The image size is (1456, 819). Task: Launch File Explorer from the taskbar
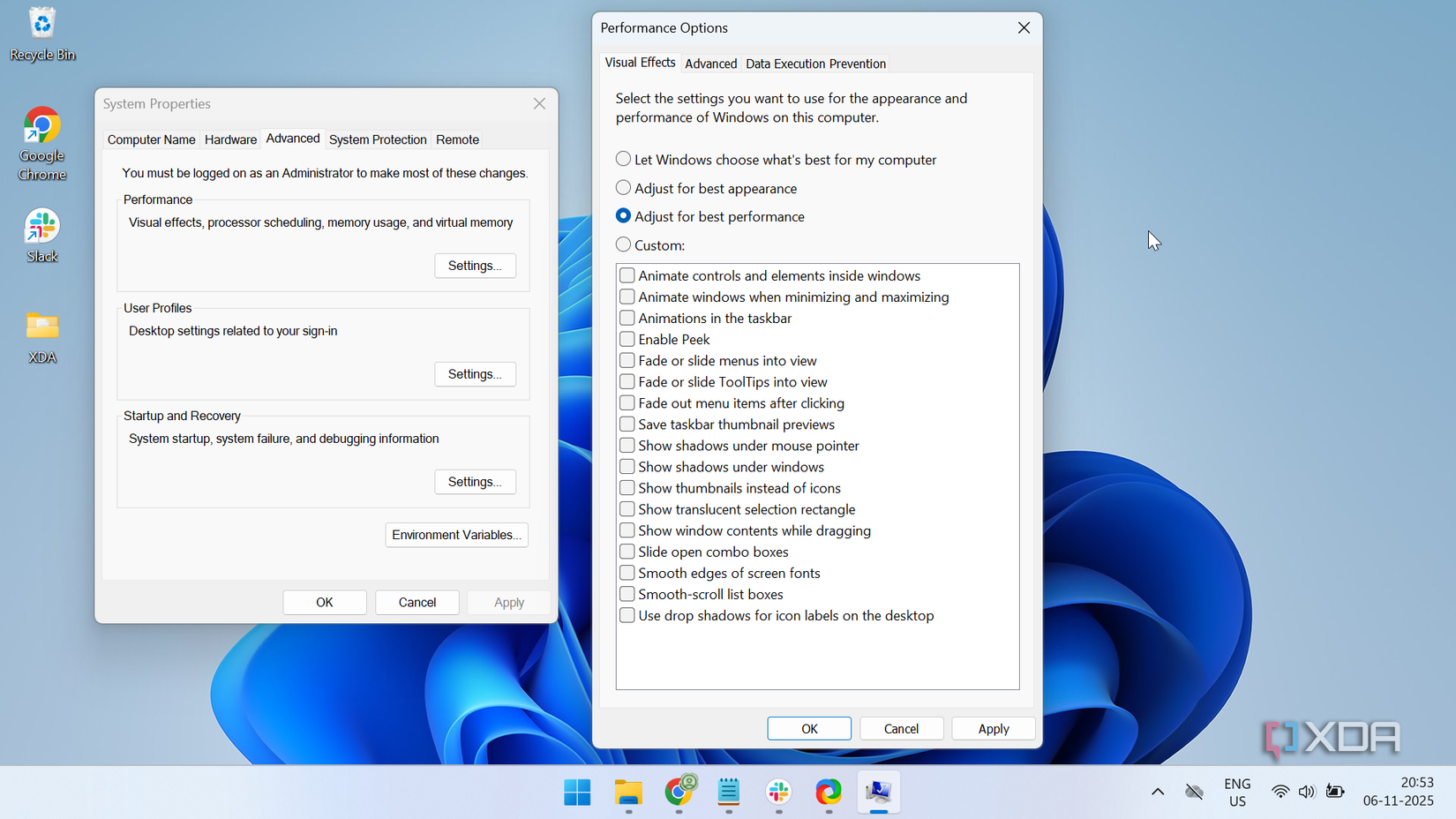click(627, 793)
